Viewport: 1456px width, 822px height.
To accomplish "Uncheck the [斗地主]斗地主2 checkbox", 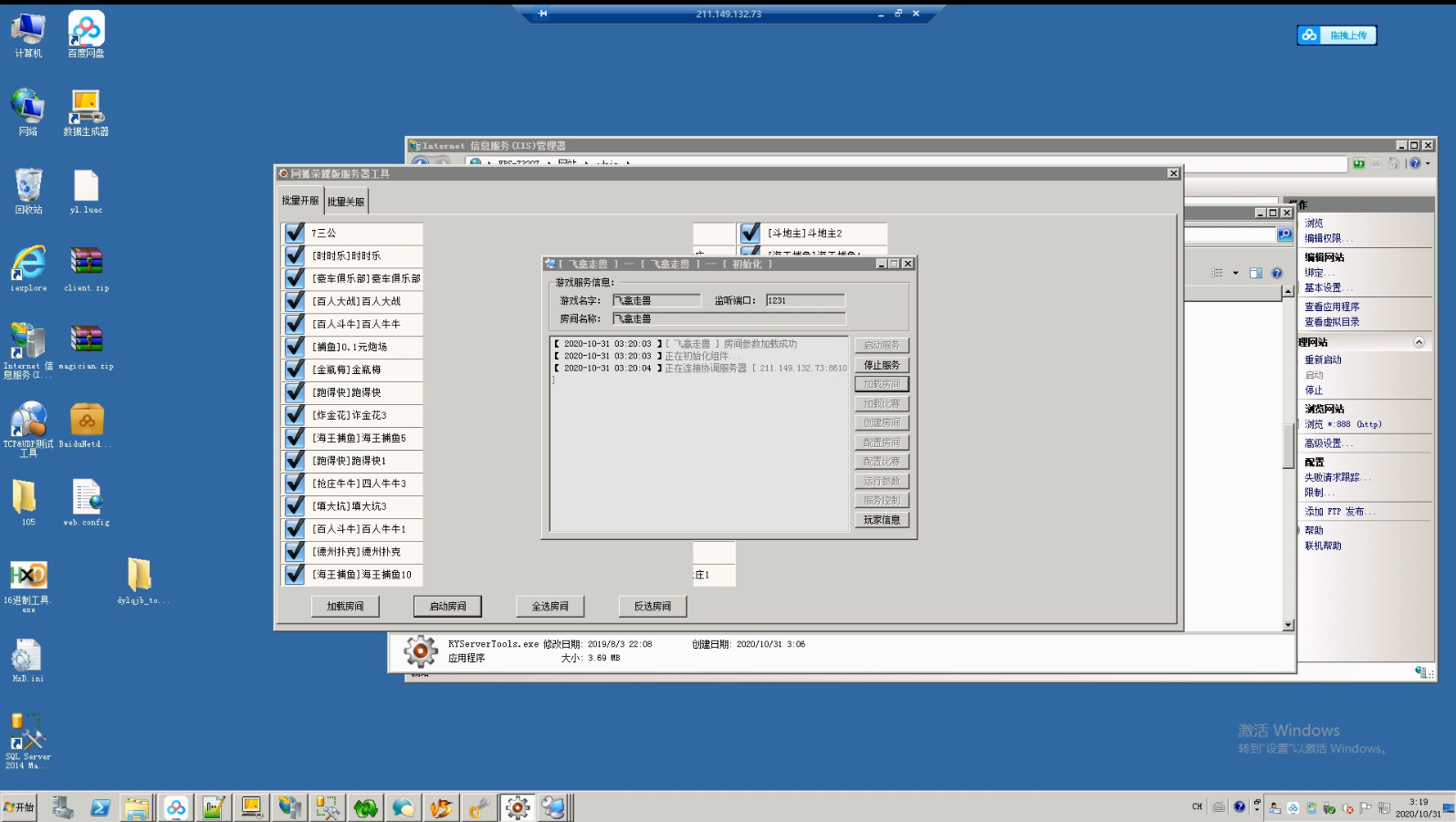I will click(x=750, y=234).
